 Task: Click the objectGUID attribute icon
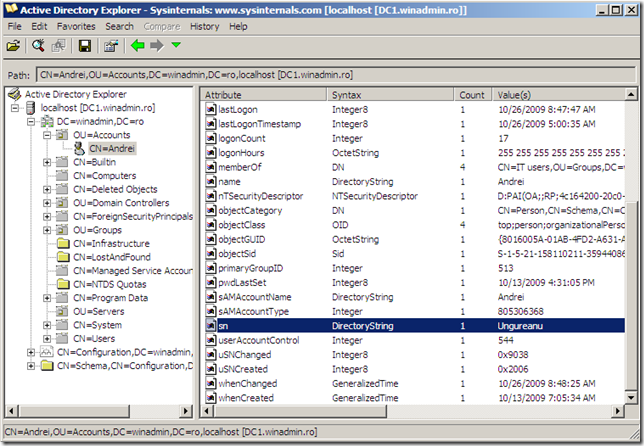(211, 239)
